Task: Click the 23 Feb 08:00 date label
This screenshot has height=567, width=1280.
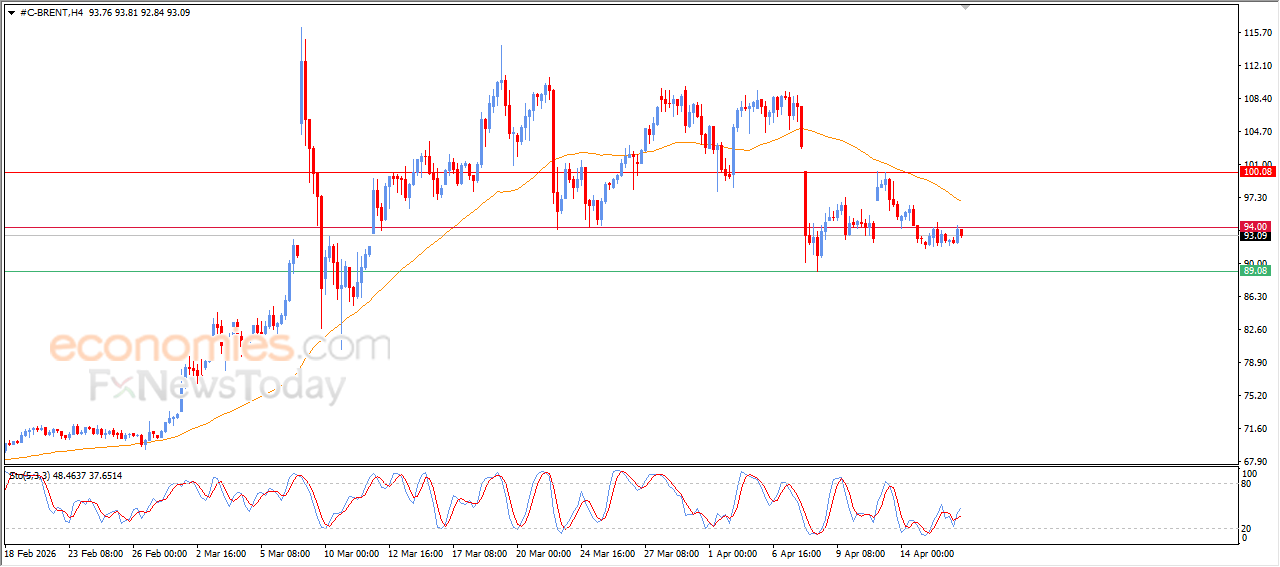Action: point(97,553)
